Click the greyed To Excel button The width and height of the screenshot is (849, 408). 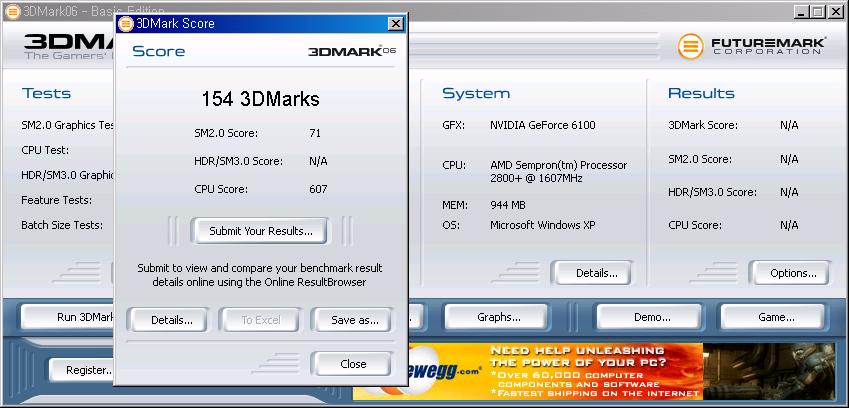click(259, 320)
